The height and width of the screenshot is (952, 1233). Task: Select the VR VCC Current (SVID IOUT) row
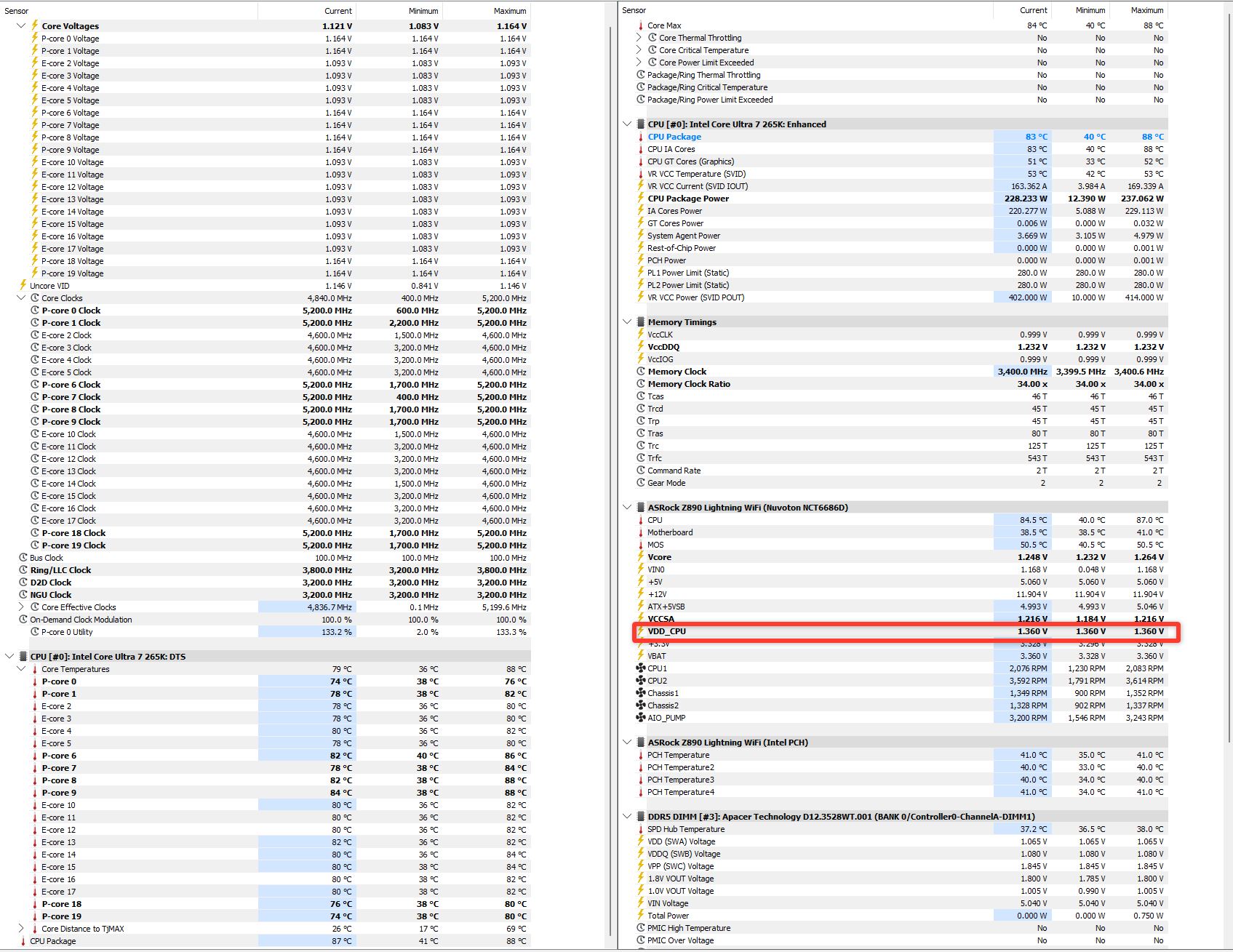tap(894, 186)
